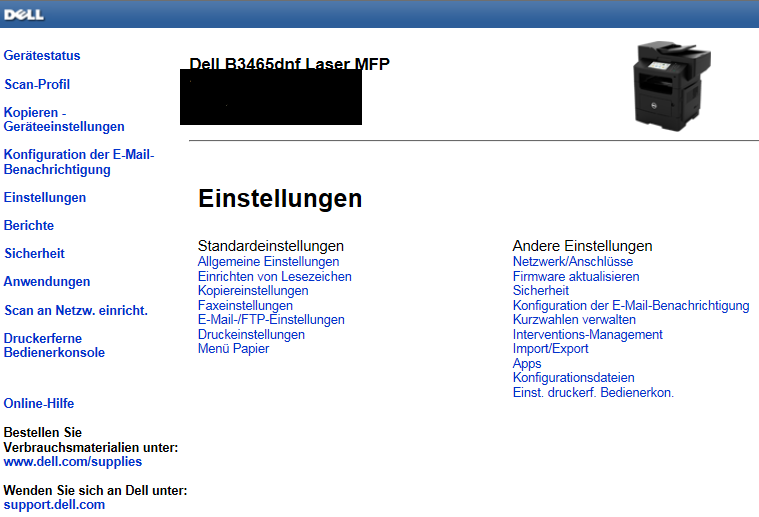Open Kopiereinstellungen link
This screenshot has height=517, width=759.
pos(253,291)
